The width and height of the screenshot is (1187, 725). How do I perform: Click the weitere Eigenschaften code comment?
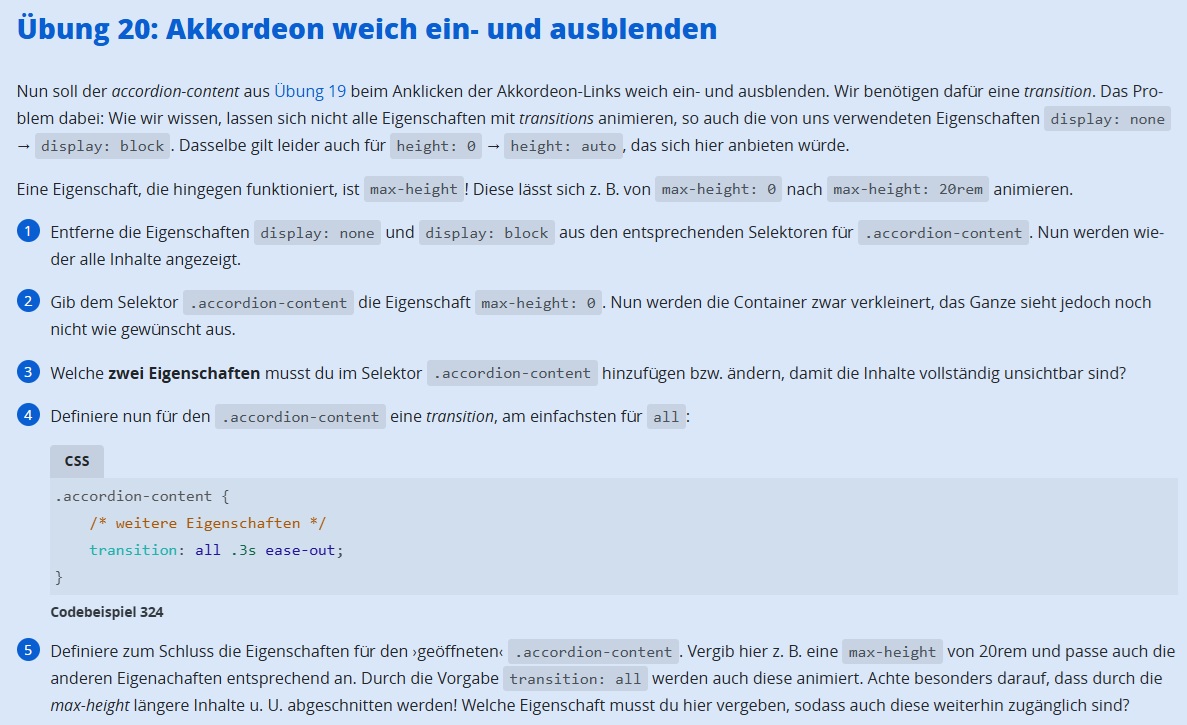pyautogui.click(x=207, y=523)
